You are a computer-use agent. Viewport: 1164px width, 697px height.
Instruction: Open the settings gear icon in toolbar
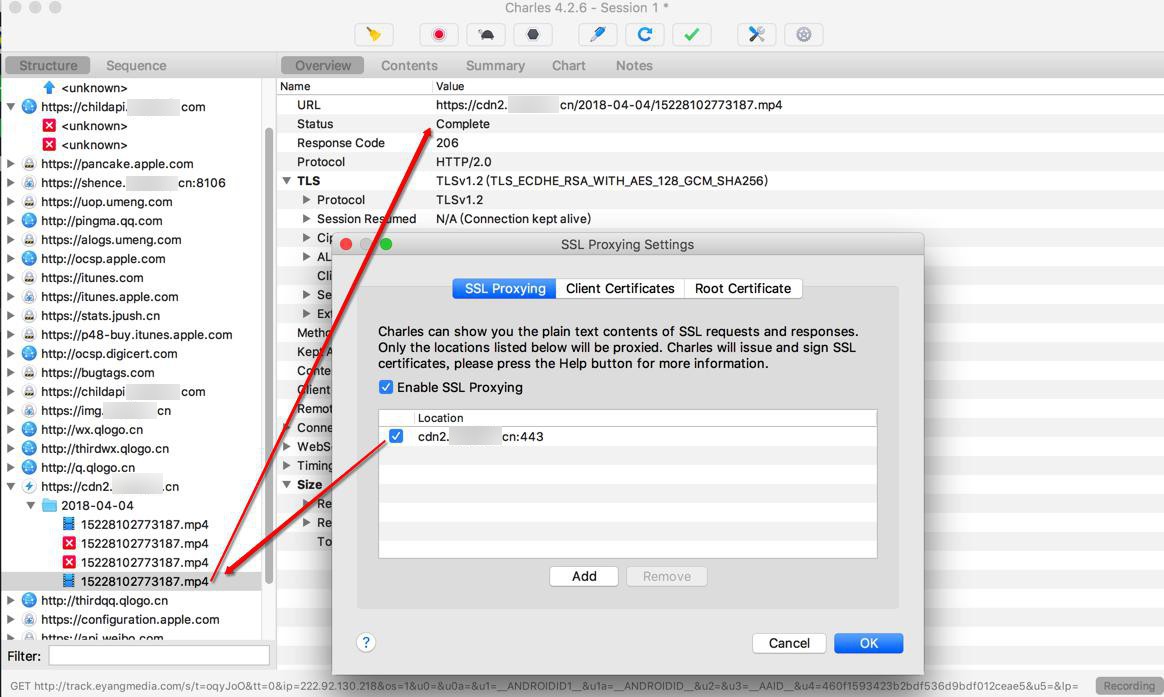tap(804, 34)
